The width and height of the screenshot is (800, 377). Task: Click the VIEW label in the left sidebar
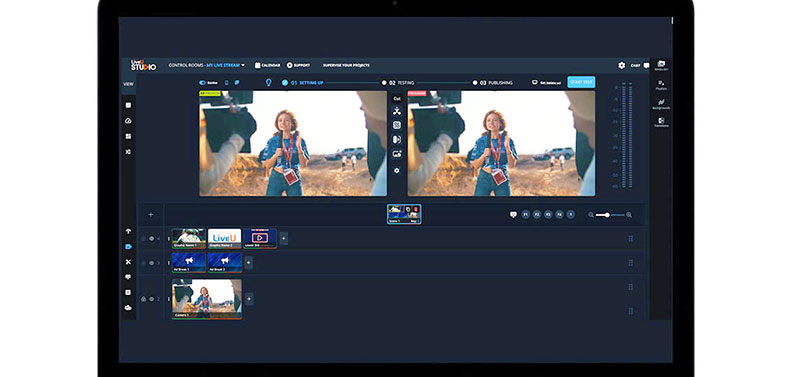click(128, 84)
